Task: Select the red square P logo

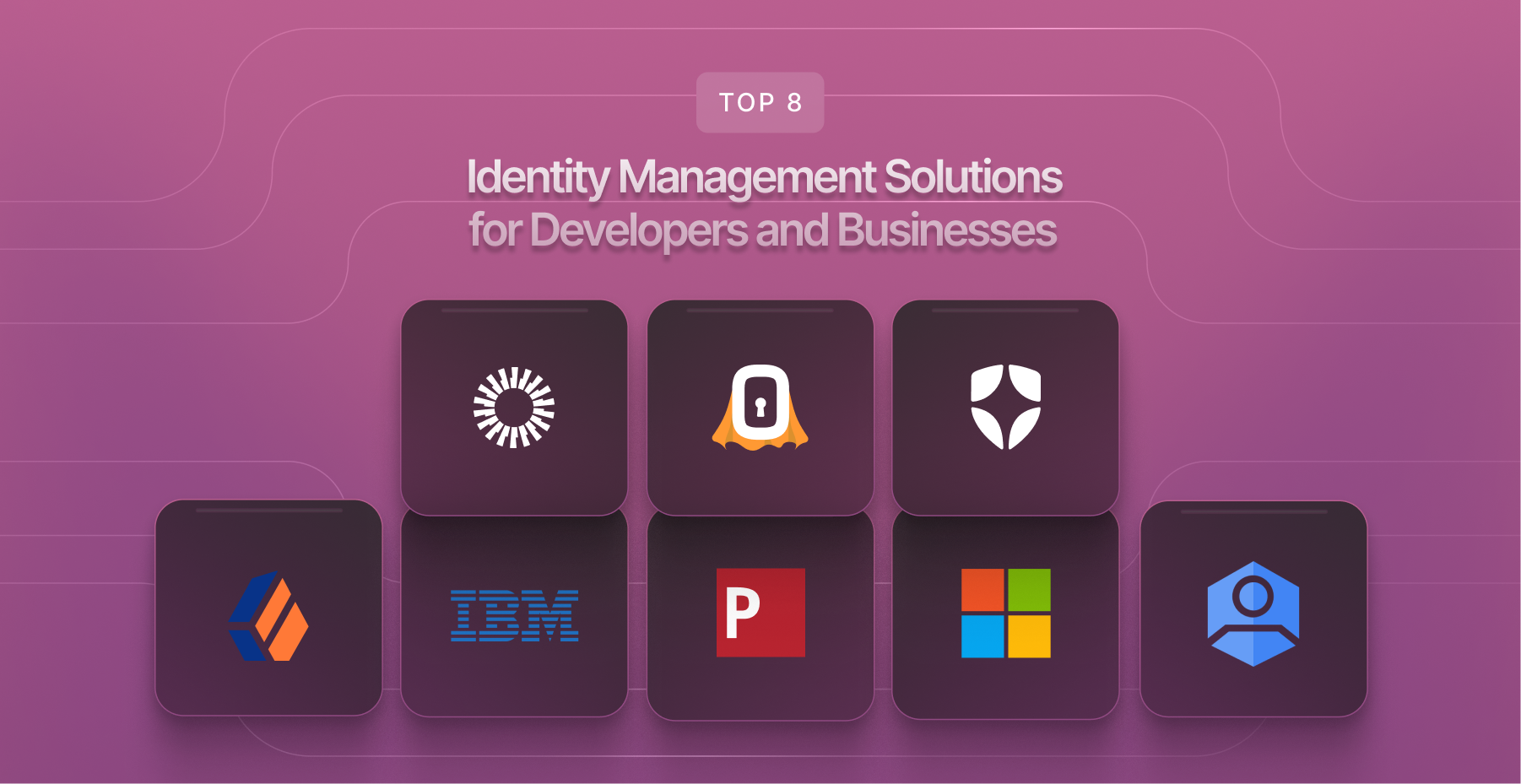Action: click(x=760, y=613)
